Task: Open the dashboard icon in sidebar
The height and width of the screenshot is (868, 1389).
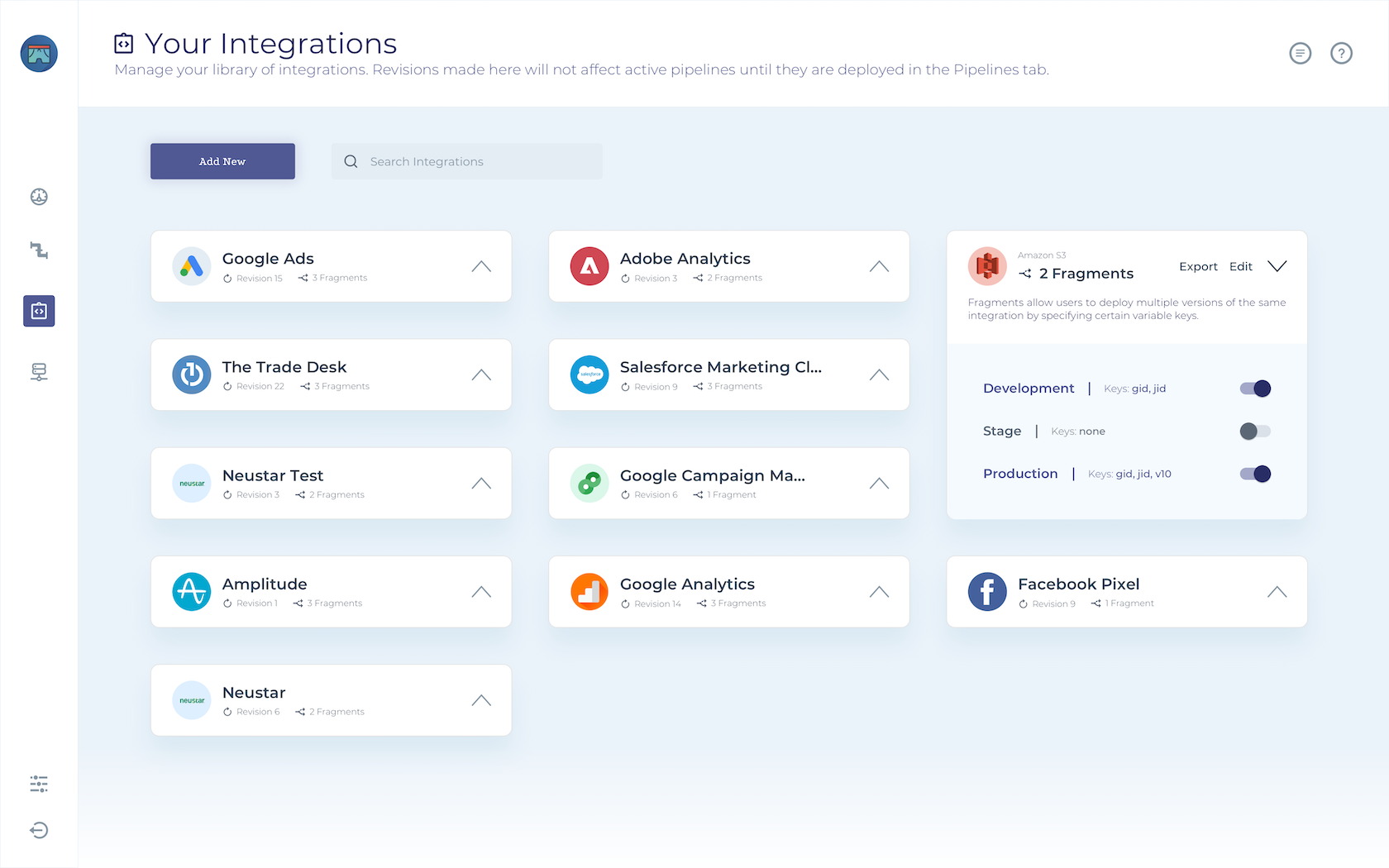Action: pyautogui.click(x=39, y=197)
